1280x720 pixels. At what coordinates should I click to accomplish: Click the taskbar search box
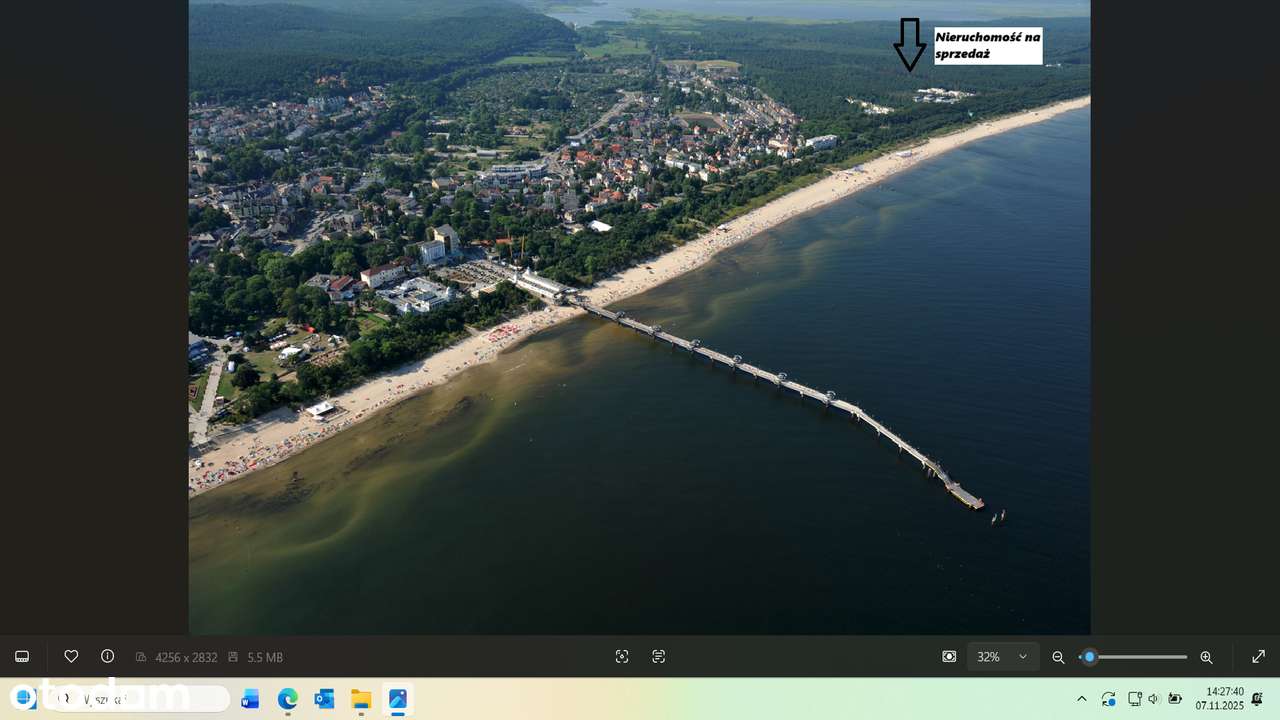(140, 698)
